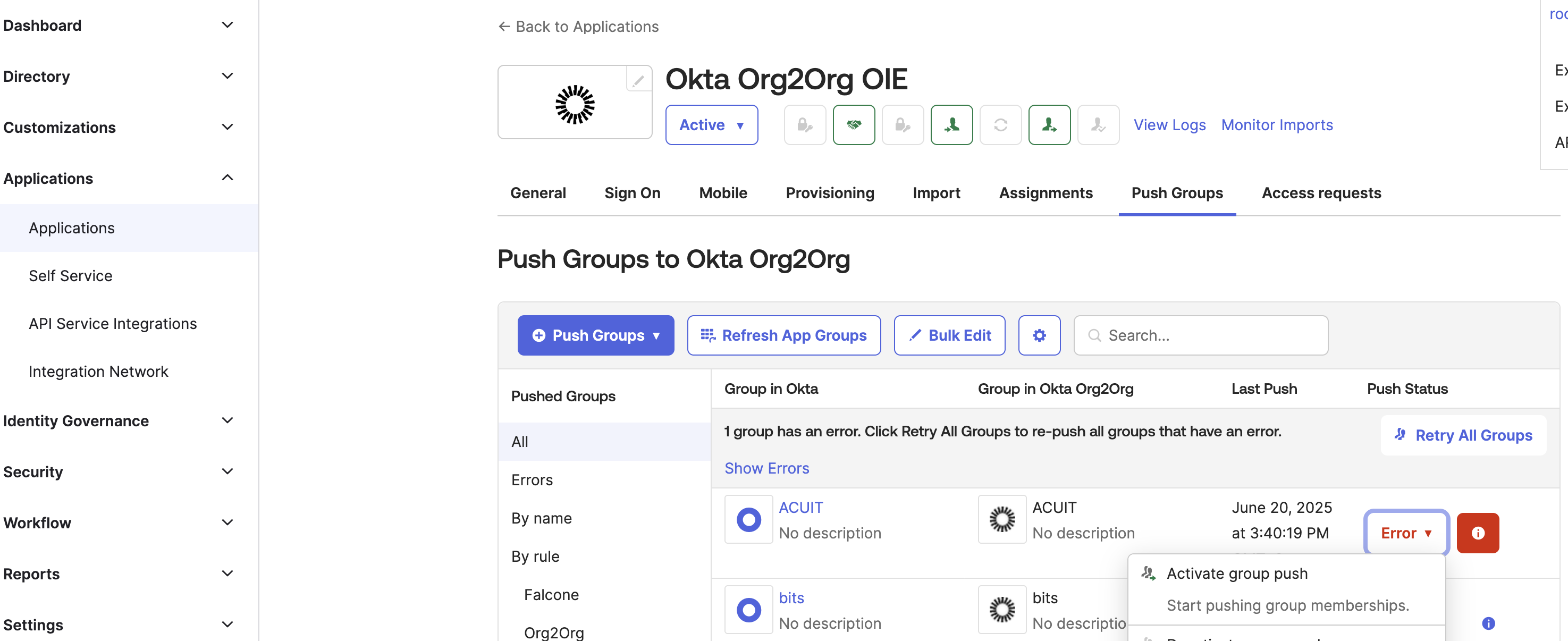
Task: Select Activate group push menu option
Action: click(x=1286, y=589)
